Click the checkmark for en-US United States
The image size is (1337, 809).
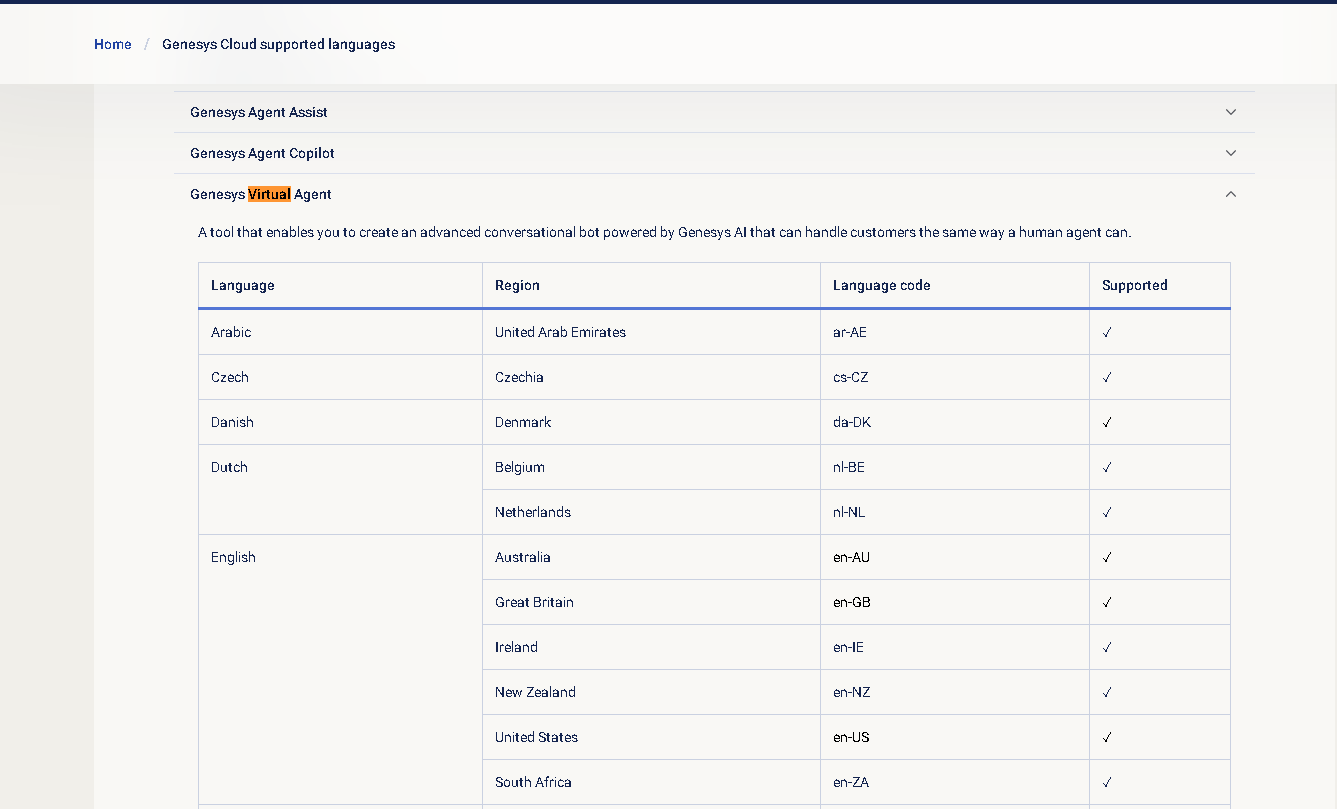coord(1107,737)
